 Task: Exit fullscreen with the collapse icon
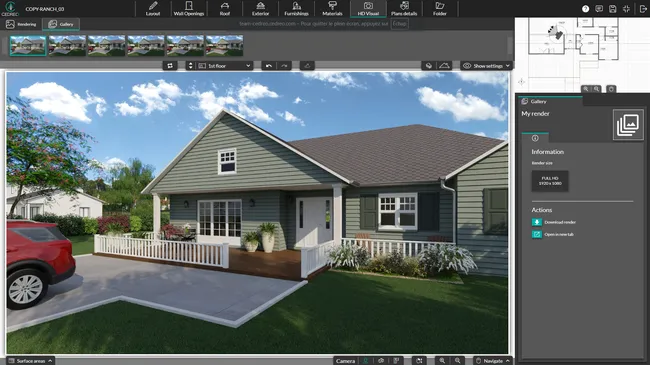click(x=626, y=9)
